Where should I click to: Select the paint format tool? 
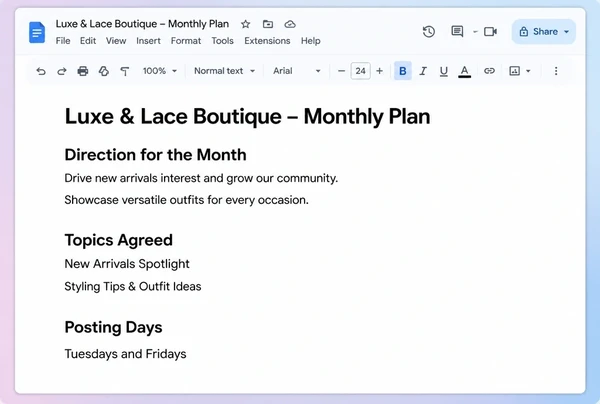click(x=124, y=71)
